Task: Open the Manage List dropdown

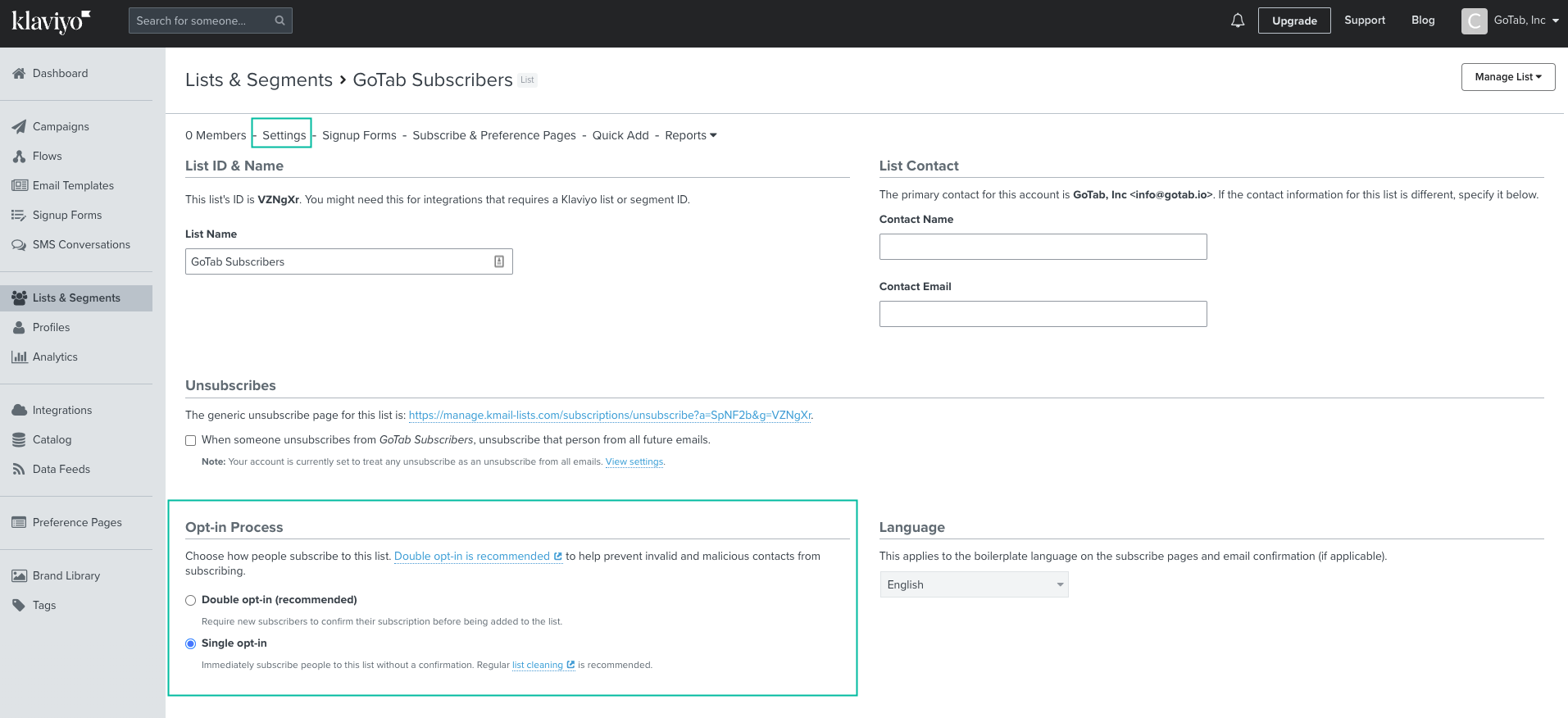Action: pos(1507,77)
